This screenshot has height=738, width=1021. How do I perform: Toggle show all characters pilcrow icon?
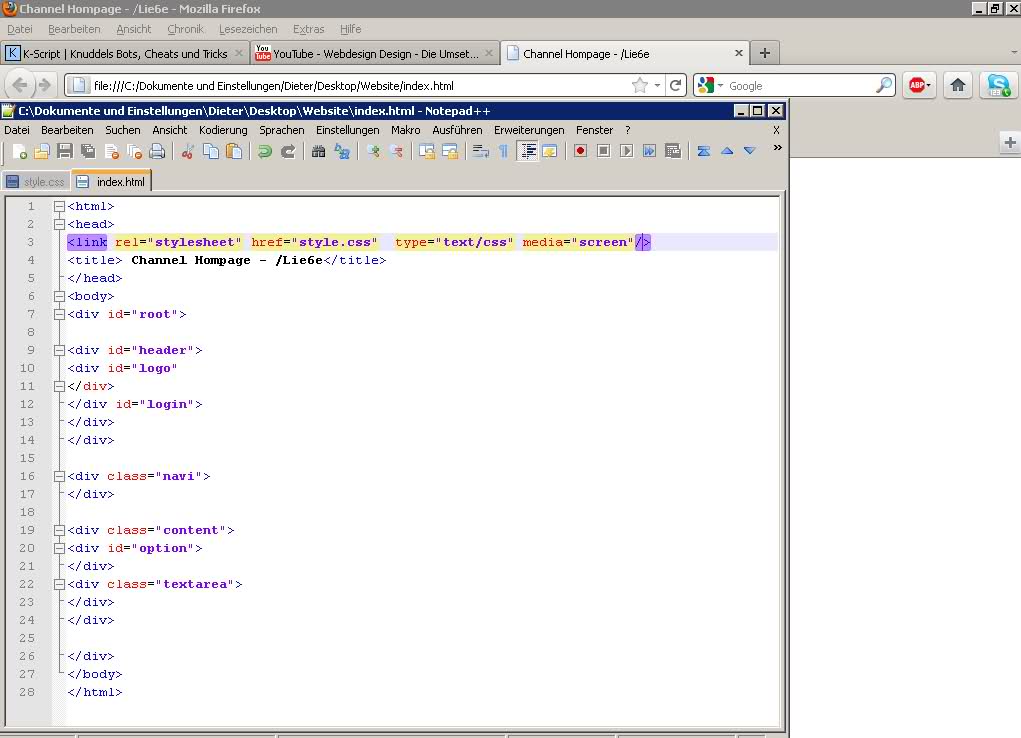(503, 151)
